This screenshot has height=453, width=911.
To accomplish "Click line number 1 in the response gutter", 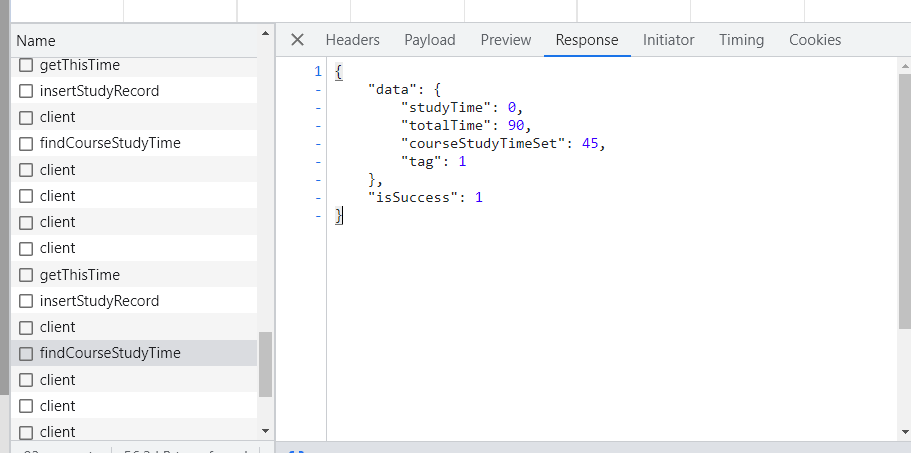I will click(x=317, y=71).
